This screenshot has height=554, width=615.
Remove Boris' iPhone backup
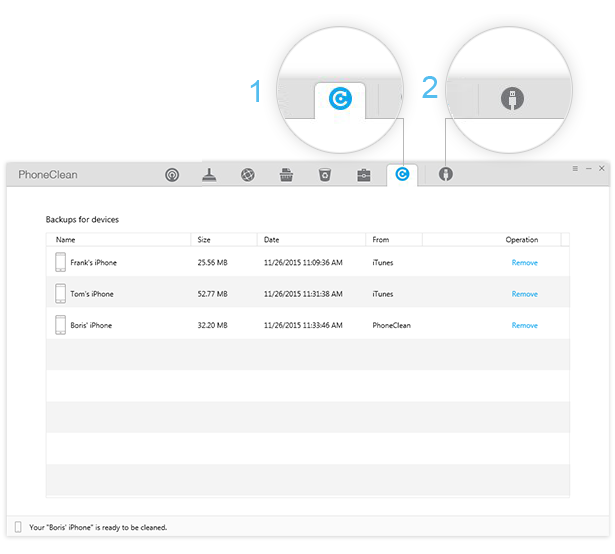coord(524,325)
